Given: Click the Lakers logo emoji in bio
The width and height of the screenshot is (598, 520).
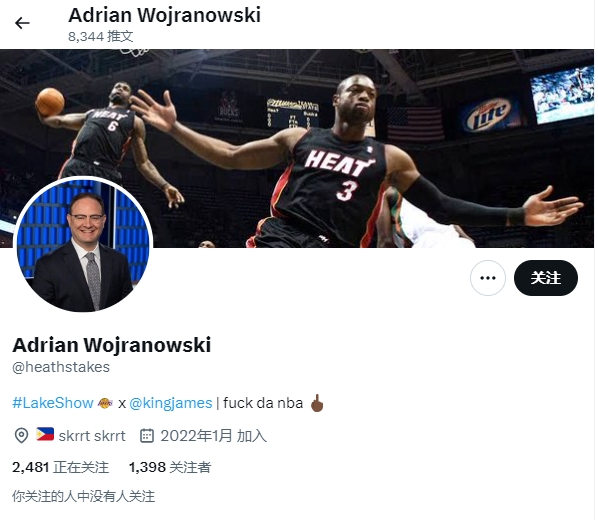Looking at the screenshot, I should (x=105, y=403).
